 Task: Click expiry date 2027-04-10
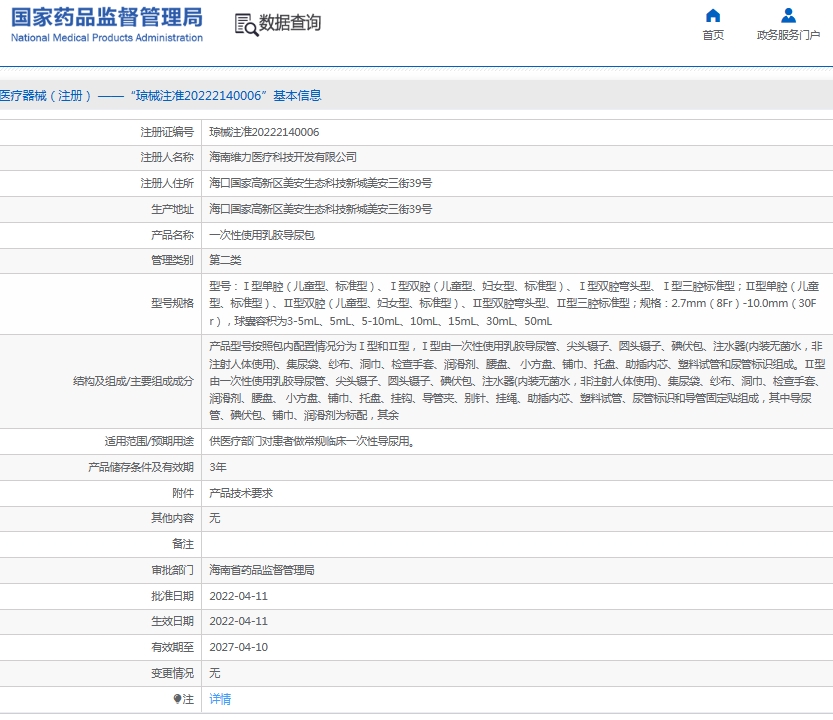239,647
